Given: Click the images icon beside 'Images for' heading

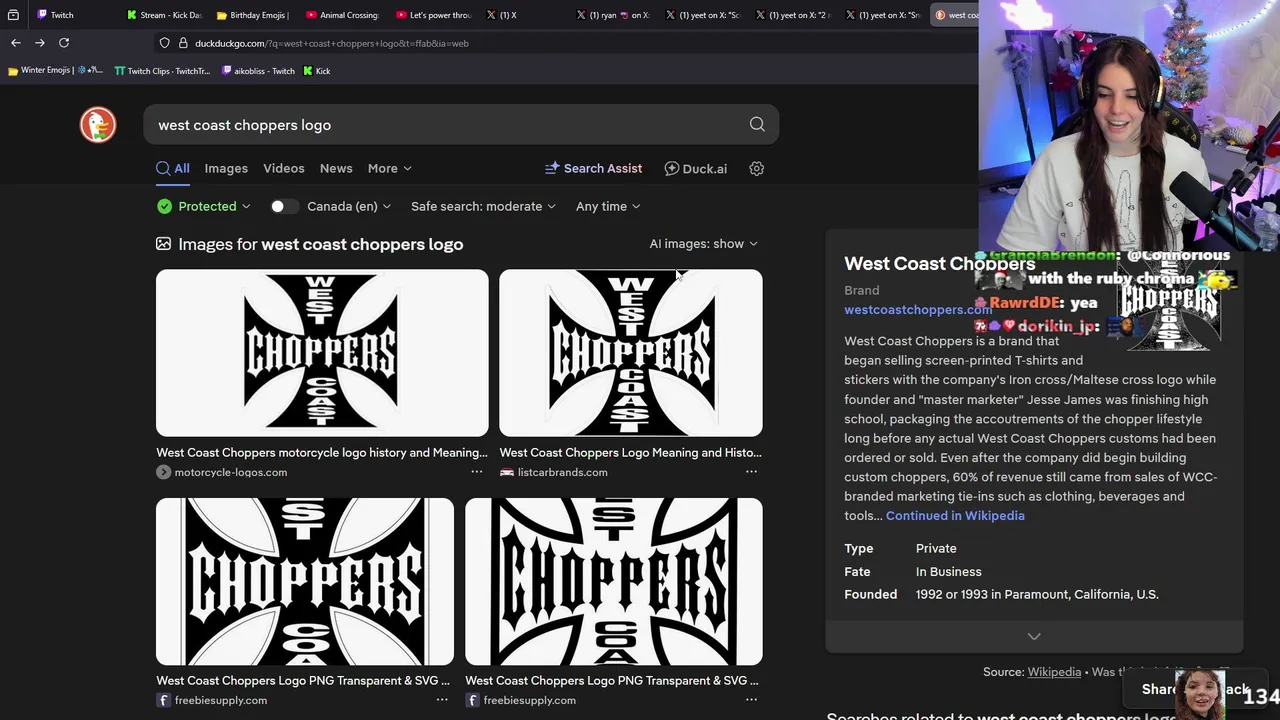Looking at the screenshot, I should point(163,244).
